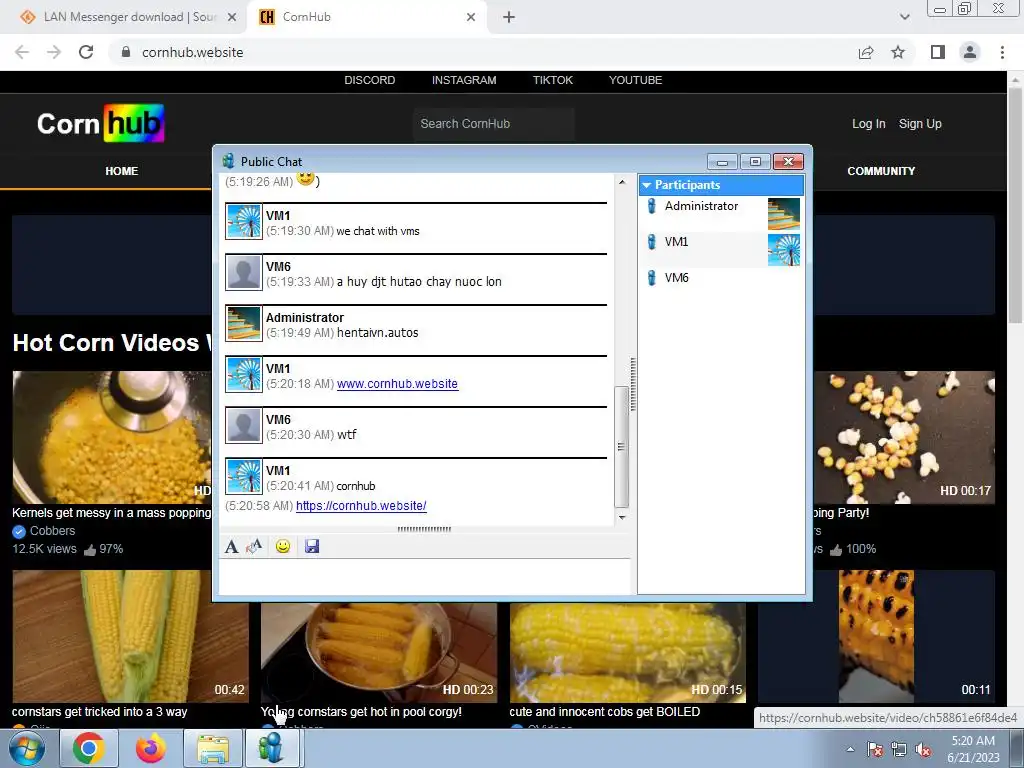The image size is (1024, 768).
Task: Open the grilled corn thumbnail showing 00:11
Action: (x=876, y=637)
